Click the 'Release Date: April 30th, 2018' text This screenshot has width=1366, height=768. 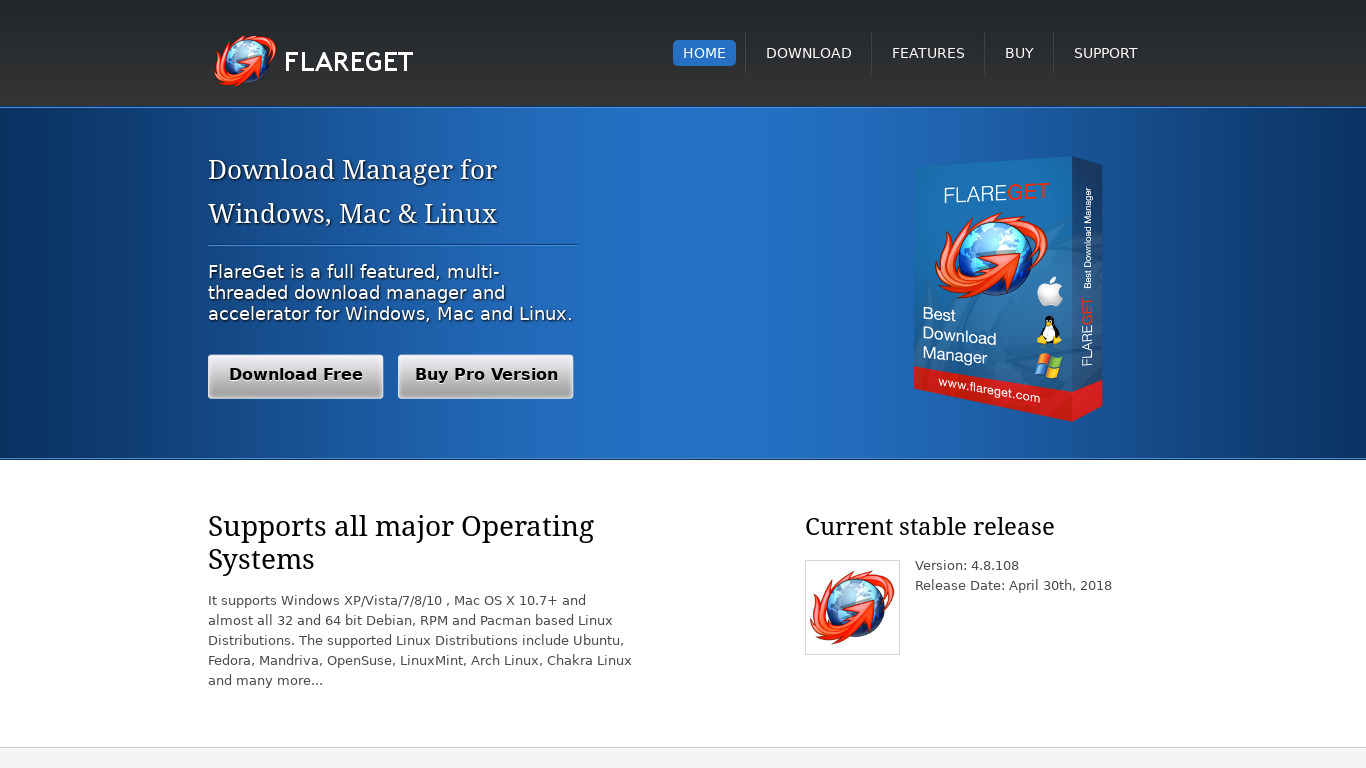tap(1013, 586)
